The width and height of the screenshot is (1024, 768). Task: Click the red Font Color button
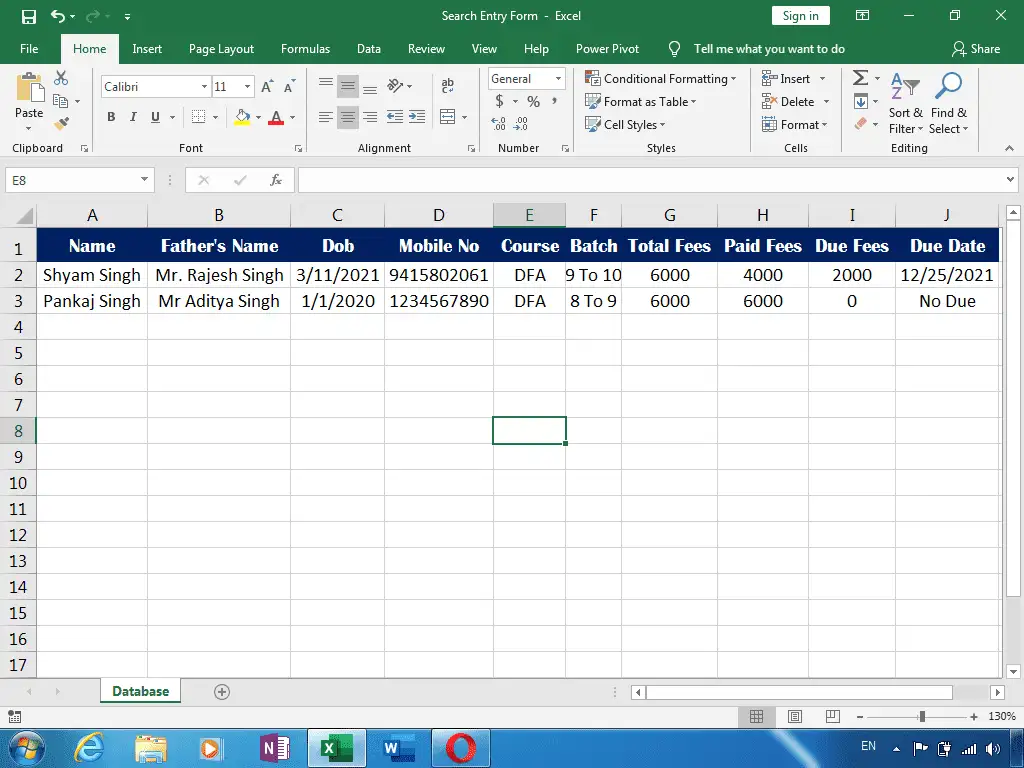(x=276, y=117)
